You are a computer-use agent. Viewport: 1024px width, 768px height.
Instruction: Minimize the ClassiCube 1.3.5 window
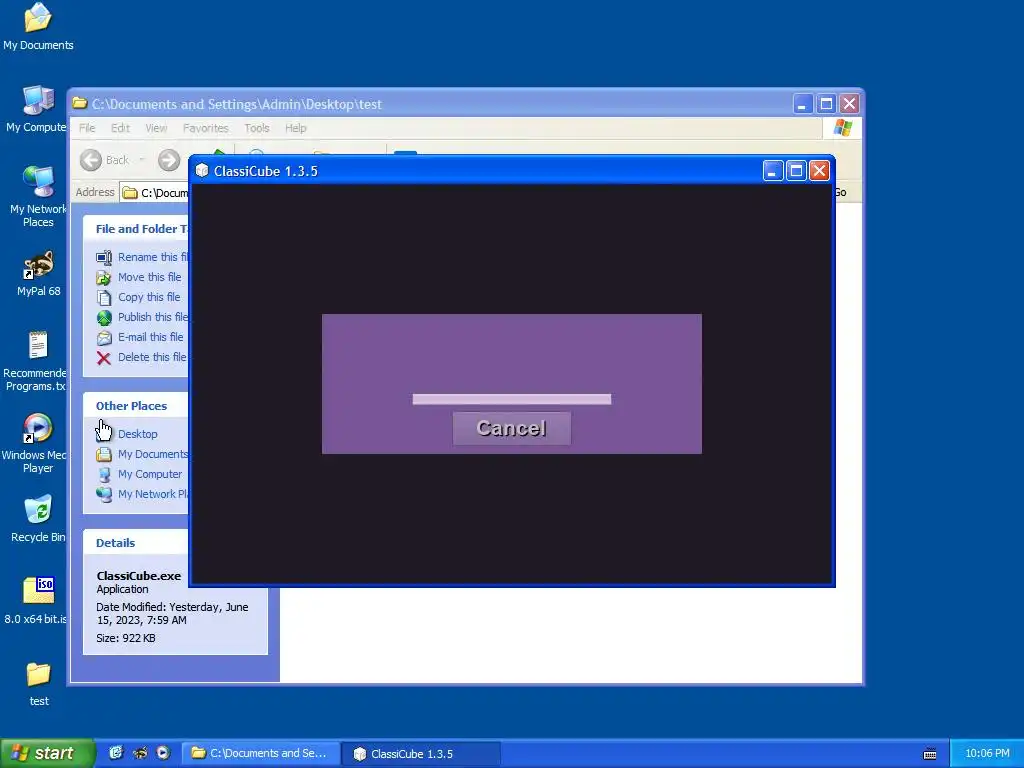(773, 171)
